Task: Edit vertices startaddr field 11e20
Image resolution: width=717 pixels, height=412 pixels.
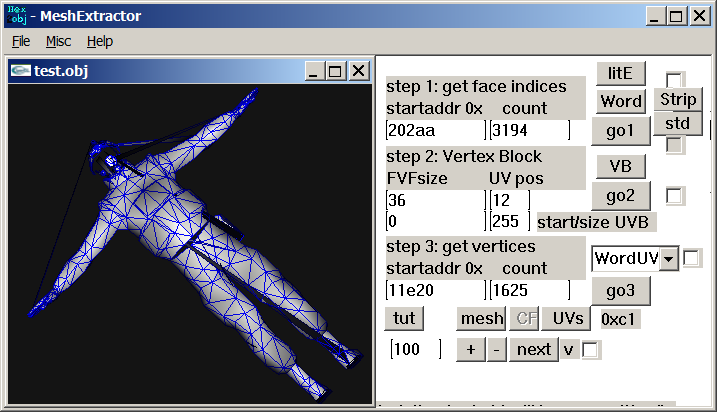Action: pyautogui.click(x=435, y=290)
